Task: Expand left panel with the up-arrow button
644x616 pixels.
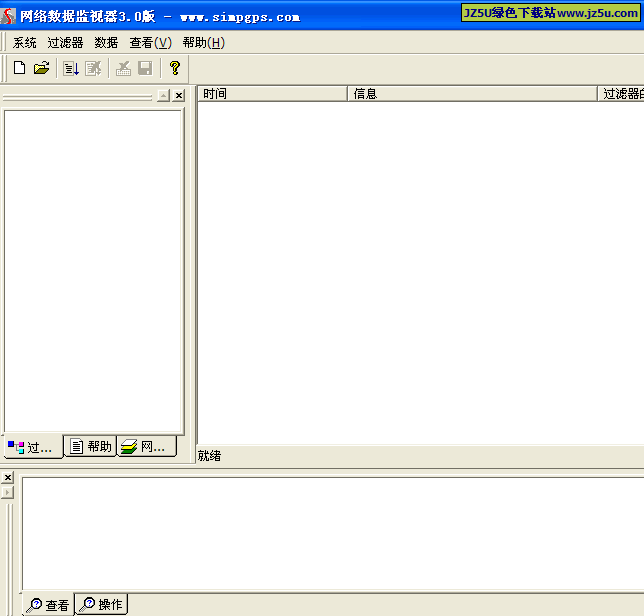Action: click(x=163, y=96)
